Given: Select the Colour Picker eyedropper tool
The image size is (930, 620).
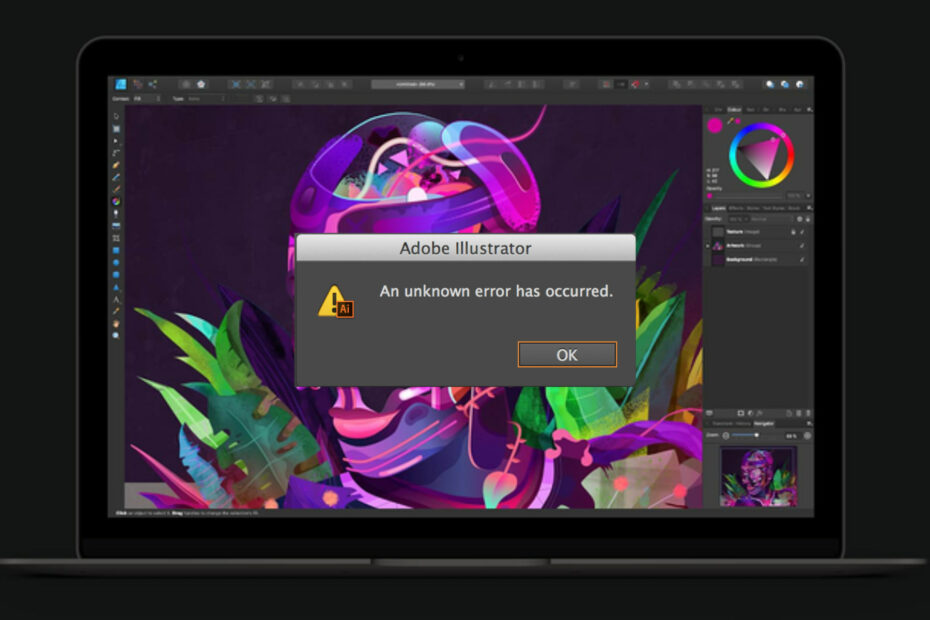Looking at the screenshot, I should point(116,311).
